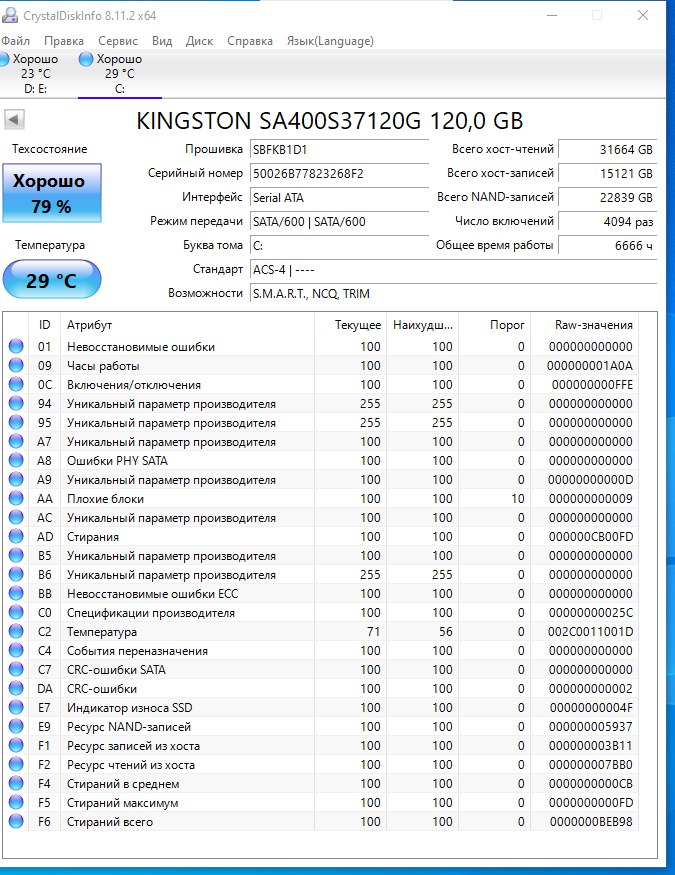
Task: Click status circle for Индикатор износа SSD
Action: coord(16,707)
